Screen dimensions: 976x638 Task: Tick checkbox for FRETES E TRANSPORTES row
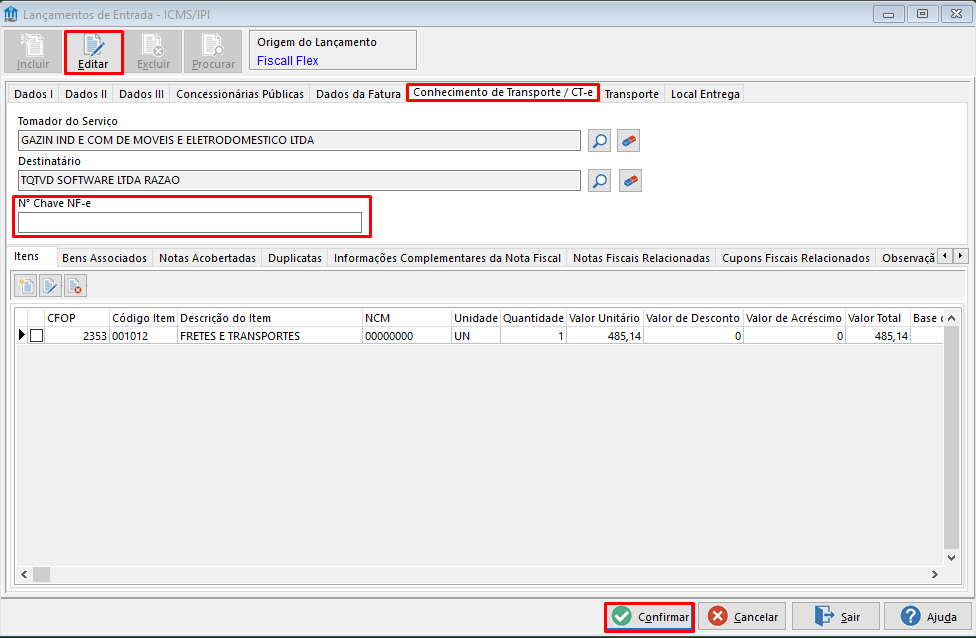point(36,335)
